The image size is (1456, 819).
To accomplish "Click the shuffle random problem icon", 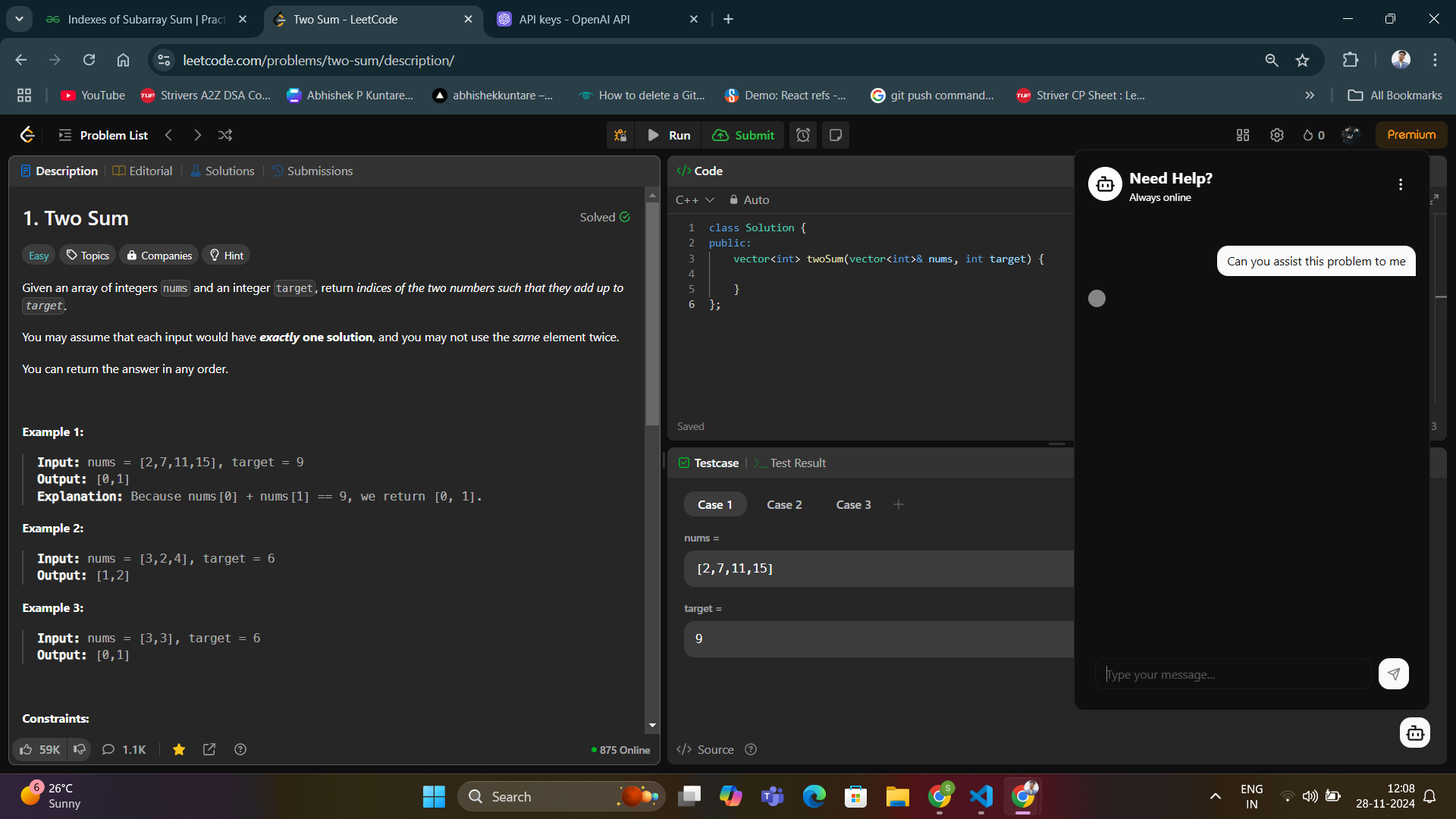I will pos(225,135).
